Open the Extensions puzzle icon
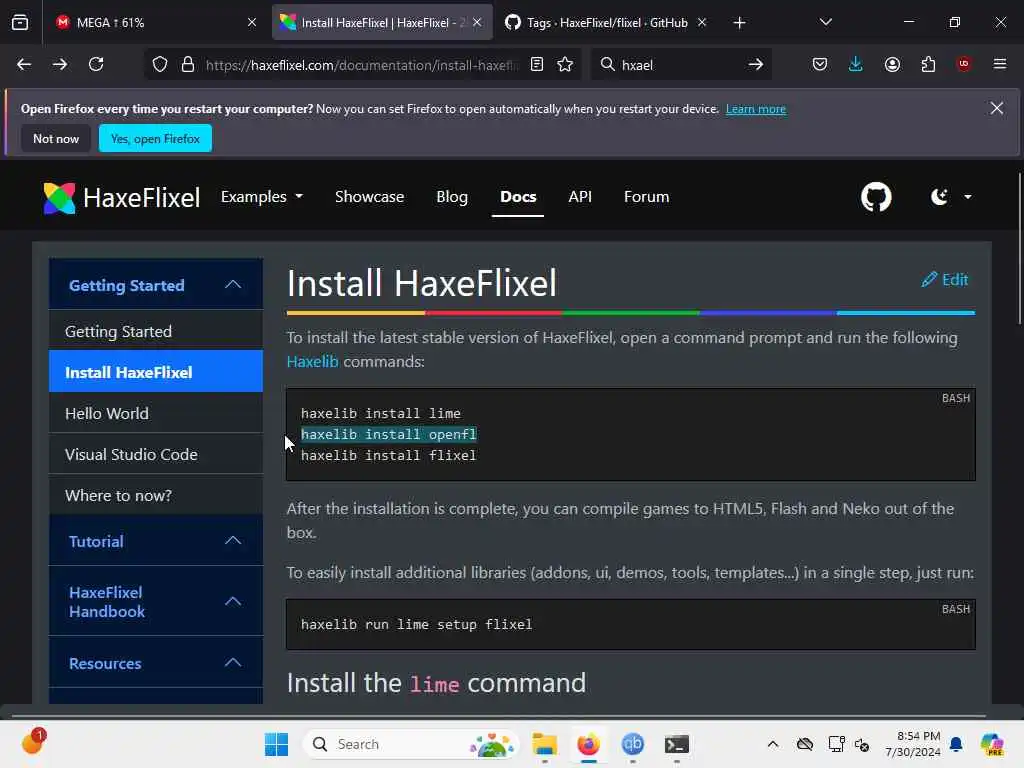 pyautogui.click(x=928, y=64)
